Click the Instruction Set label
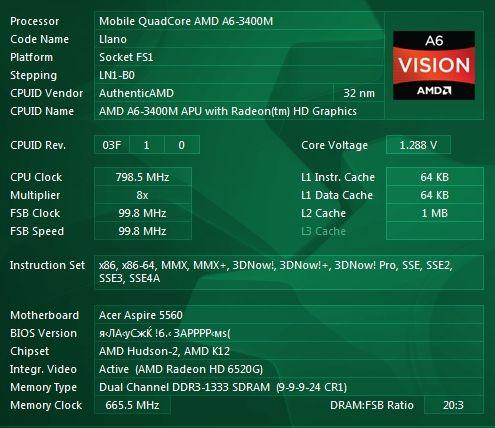This screenshot has width=495, height=428. coord(47,265)
